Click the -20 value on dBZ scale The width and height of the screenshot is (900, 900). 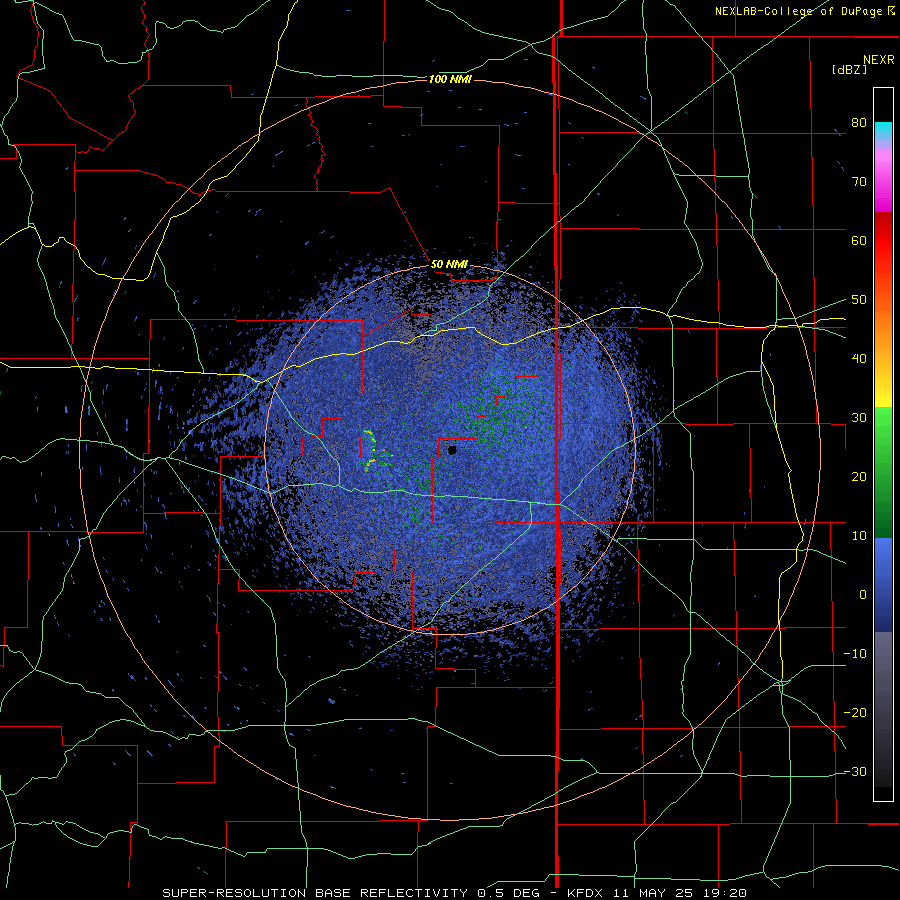pyautogui.click(x=855, y=712)
